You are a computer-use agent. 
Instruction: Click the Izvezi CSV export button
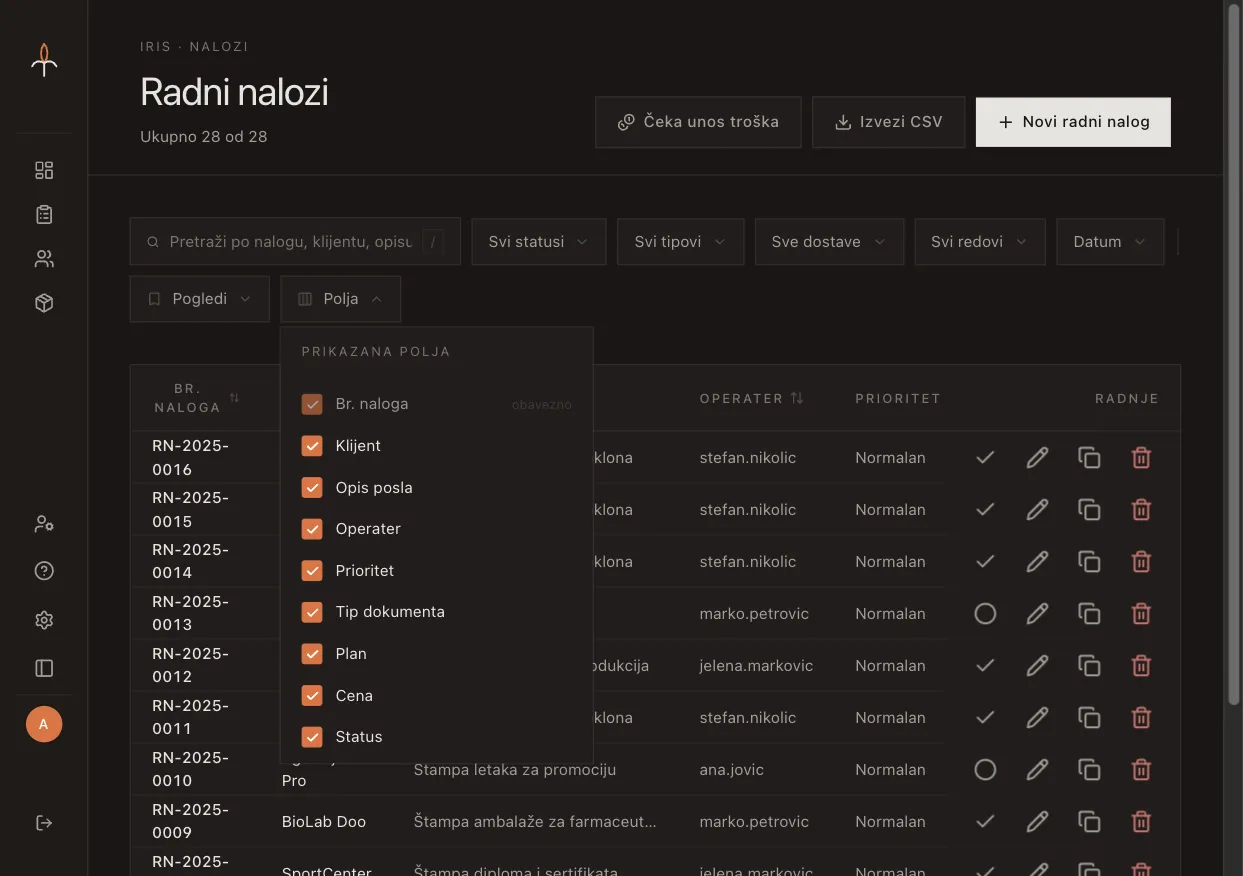(x=888, y=122)
